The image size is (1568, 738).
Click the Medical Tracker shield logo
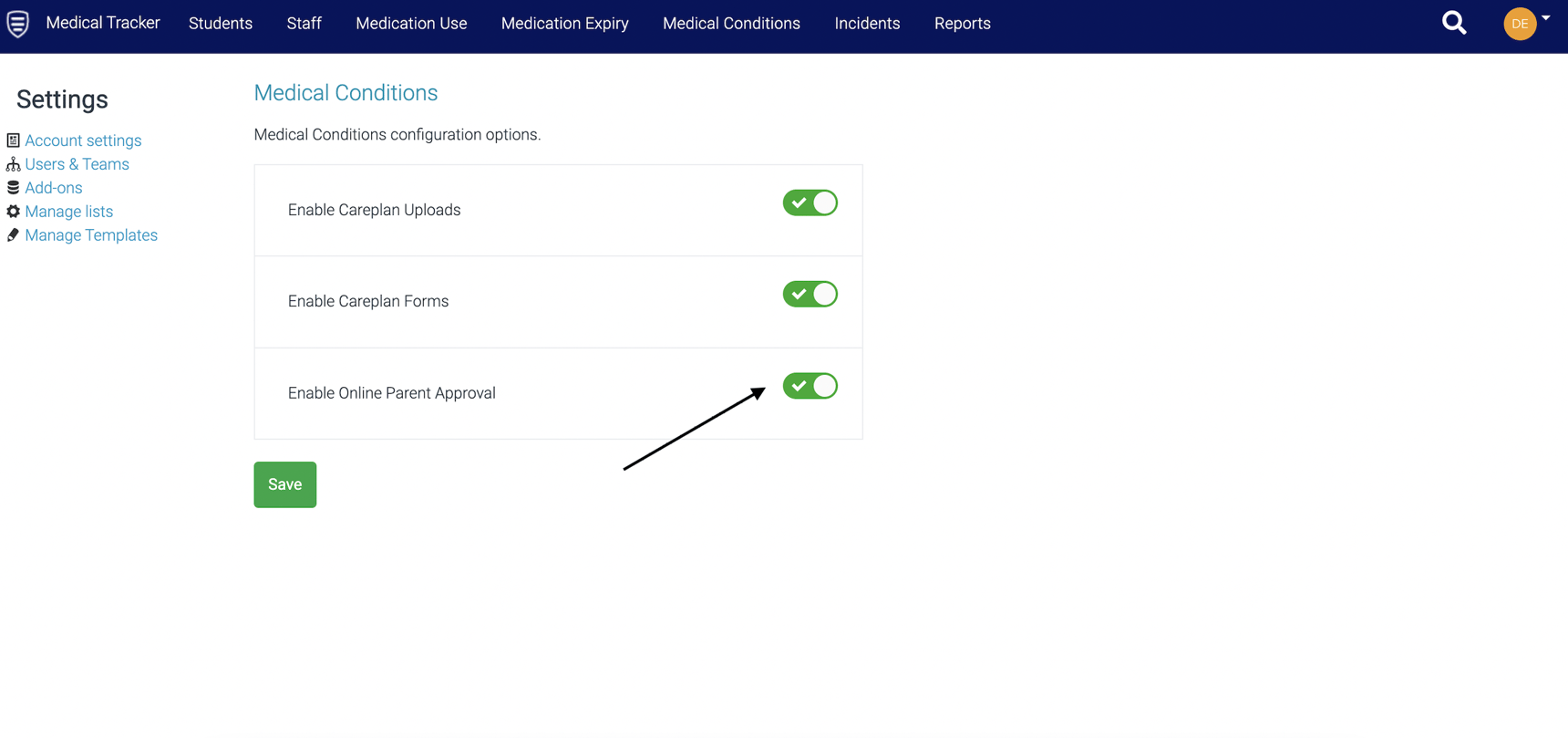point(17,24)
